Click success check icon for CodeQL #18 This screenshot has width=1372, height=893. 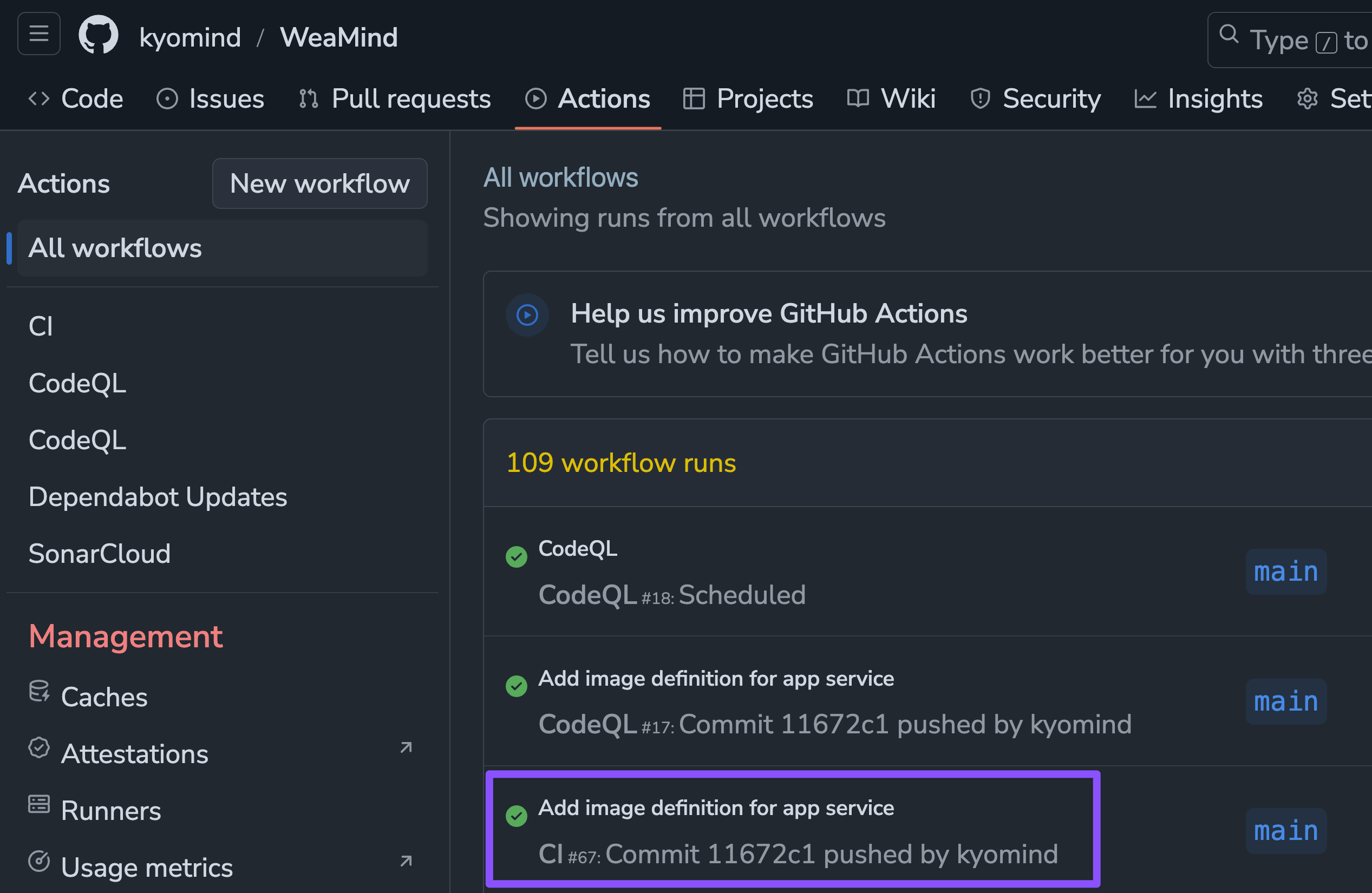pos(517,556)
